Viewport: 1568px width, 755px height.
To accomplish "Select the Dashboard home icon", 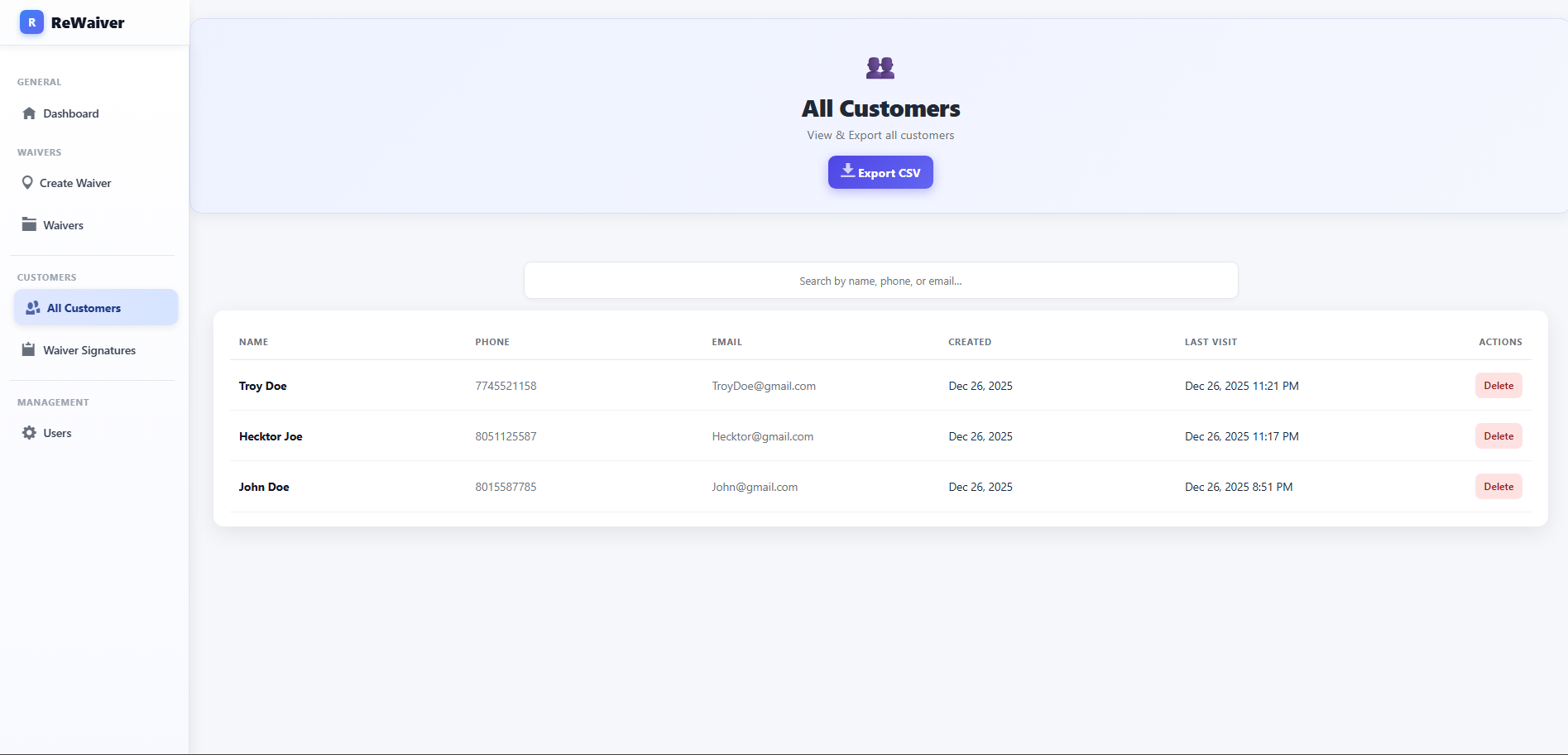I will (x=28, y=113).
